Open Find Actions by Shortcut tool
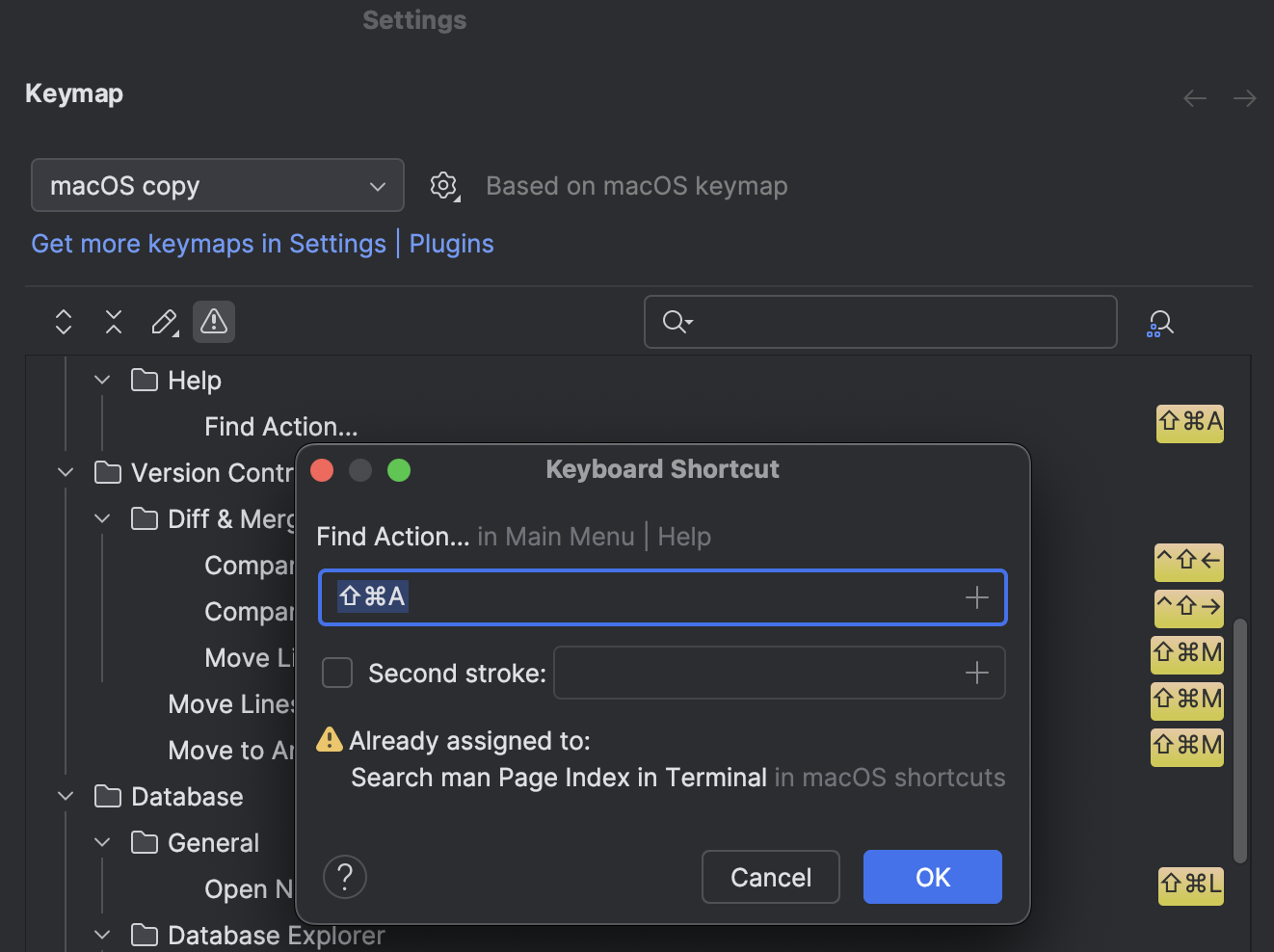1274x952 pixels. pyautogui.click(x=1160, y=322)
